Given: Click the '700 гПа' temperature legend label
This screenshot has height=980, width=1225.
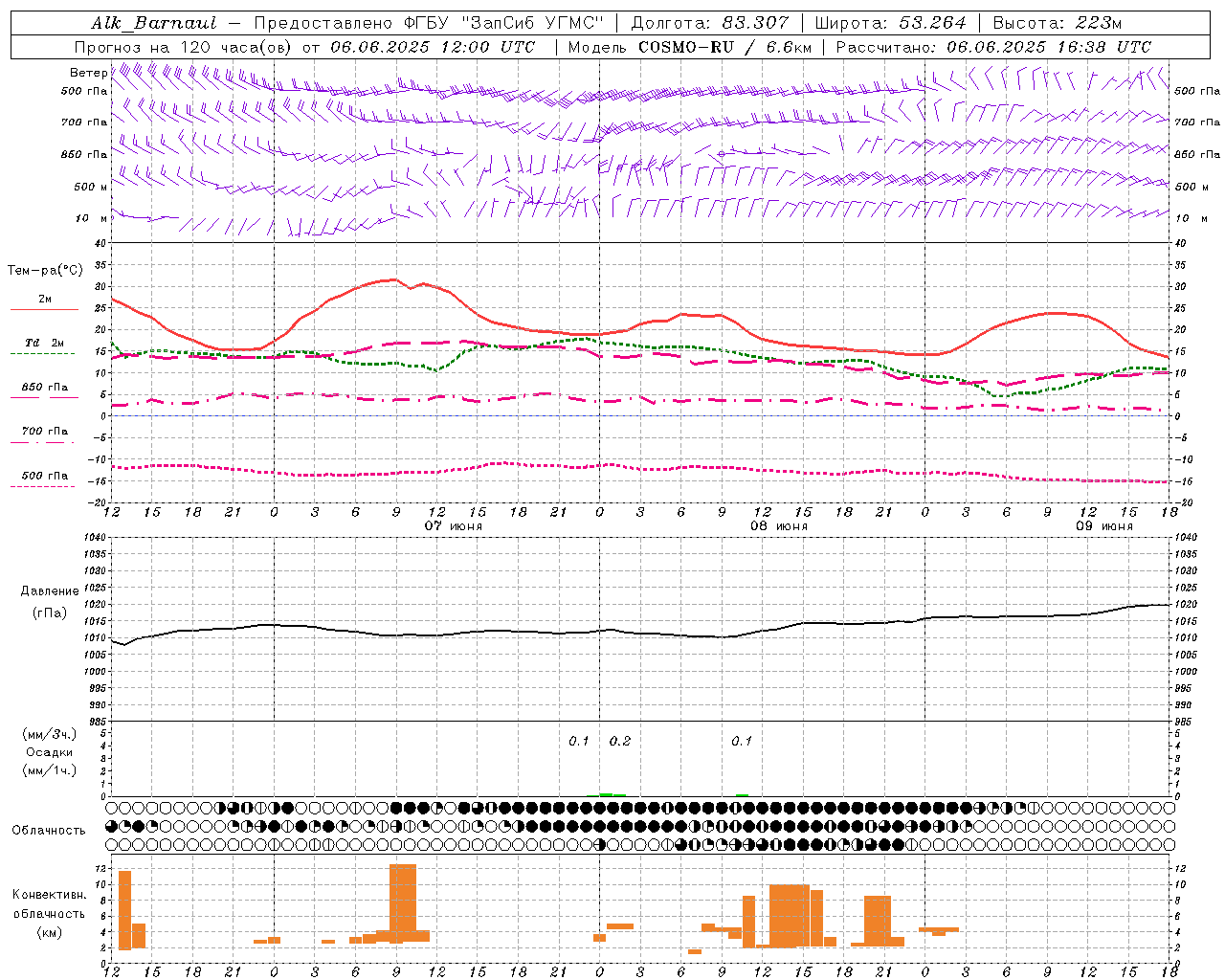Looking at the screenshot, I should pyautogui.click(x=44, y=432).
